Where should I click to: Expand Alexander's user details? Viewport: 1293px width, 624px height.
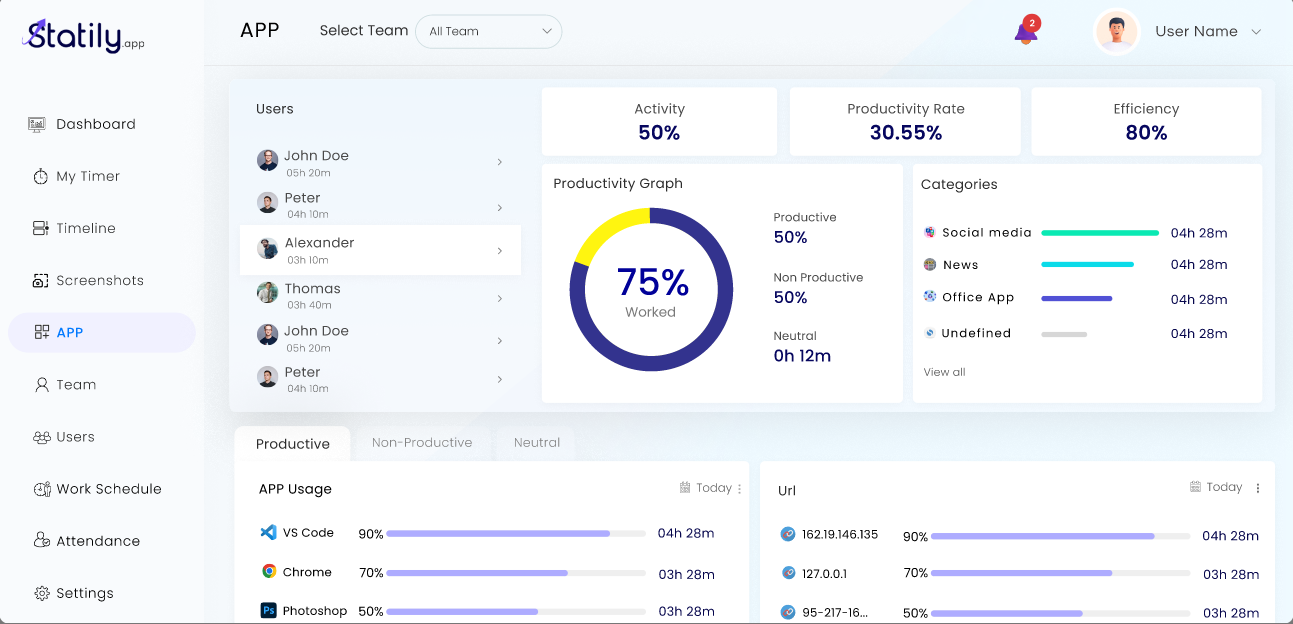point(499,251)
